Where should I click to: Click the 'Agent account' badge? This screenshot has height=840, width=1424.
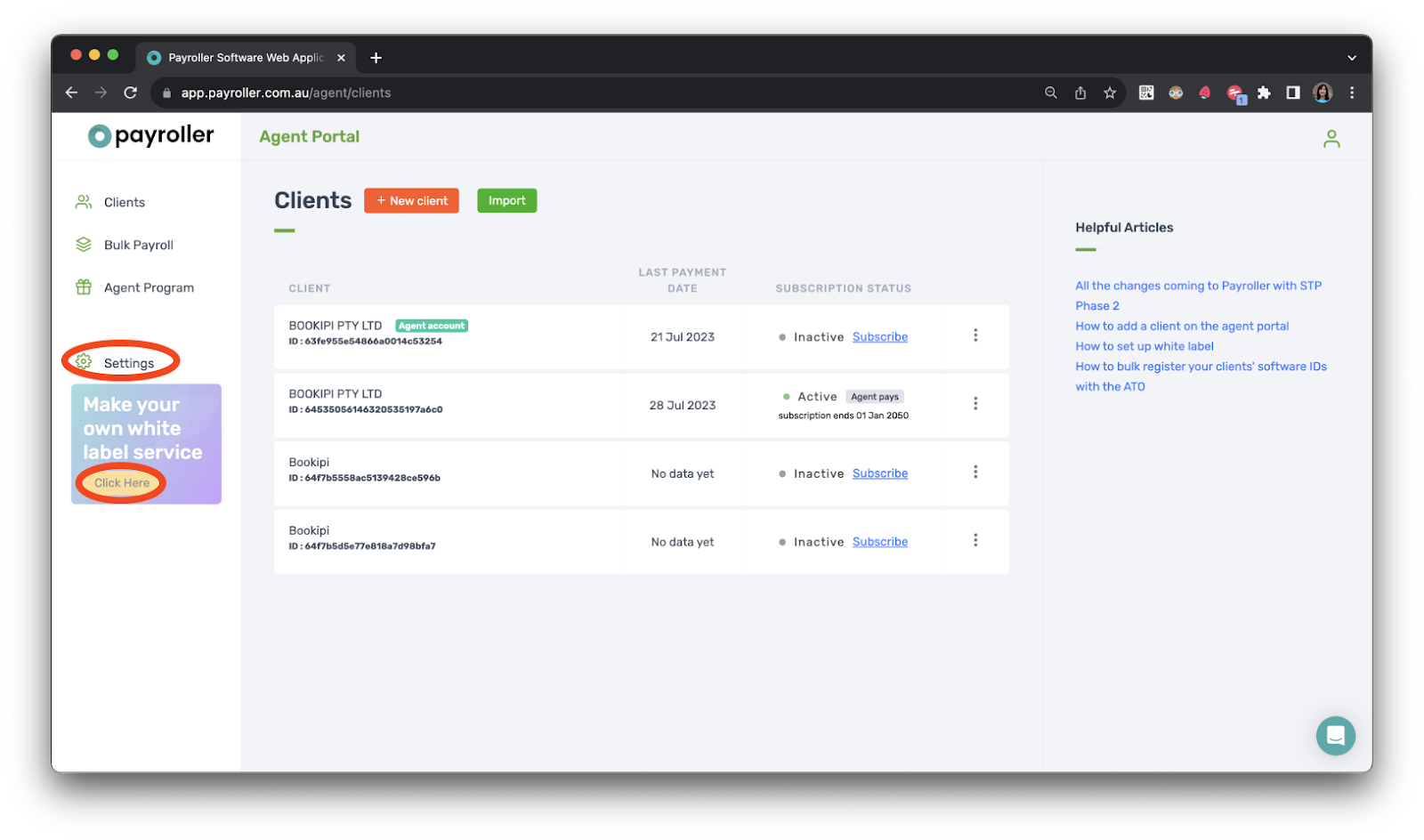click(432, 327)
